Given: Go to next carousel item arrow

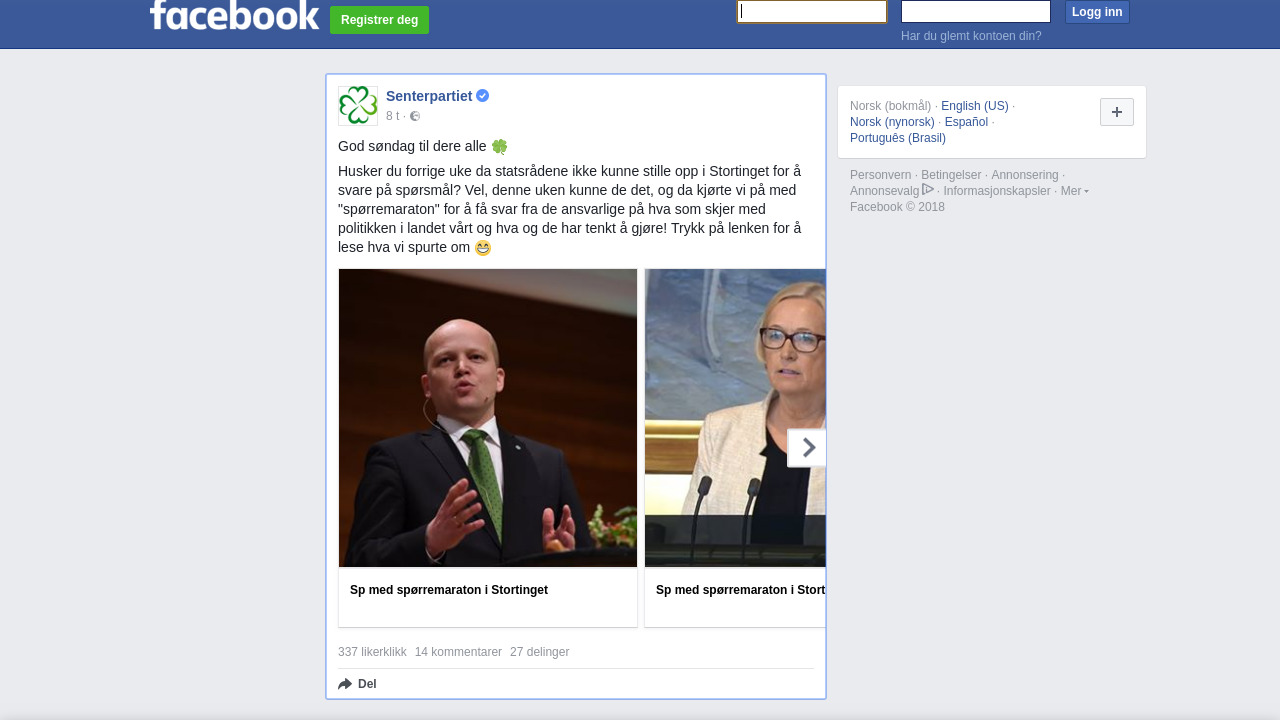Looking at the screenshot, I should click(807, 448).
